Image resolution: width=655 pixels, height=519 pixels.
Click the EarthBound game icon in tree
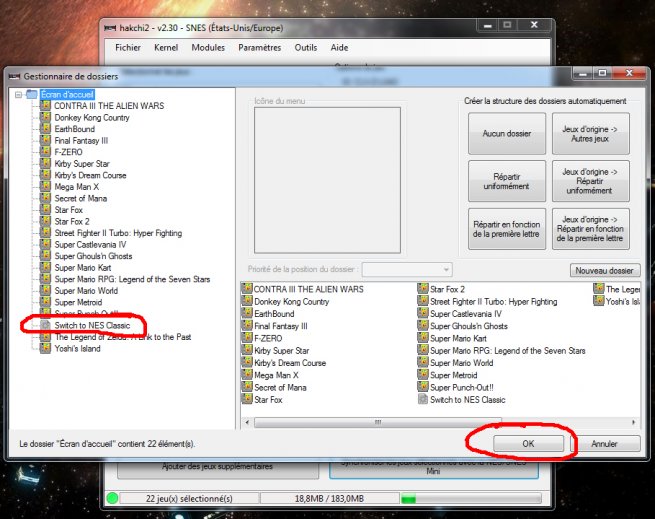tap(46, 129)
